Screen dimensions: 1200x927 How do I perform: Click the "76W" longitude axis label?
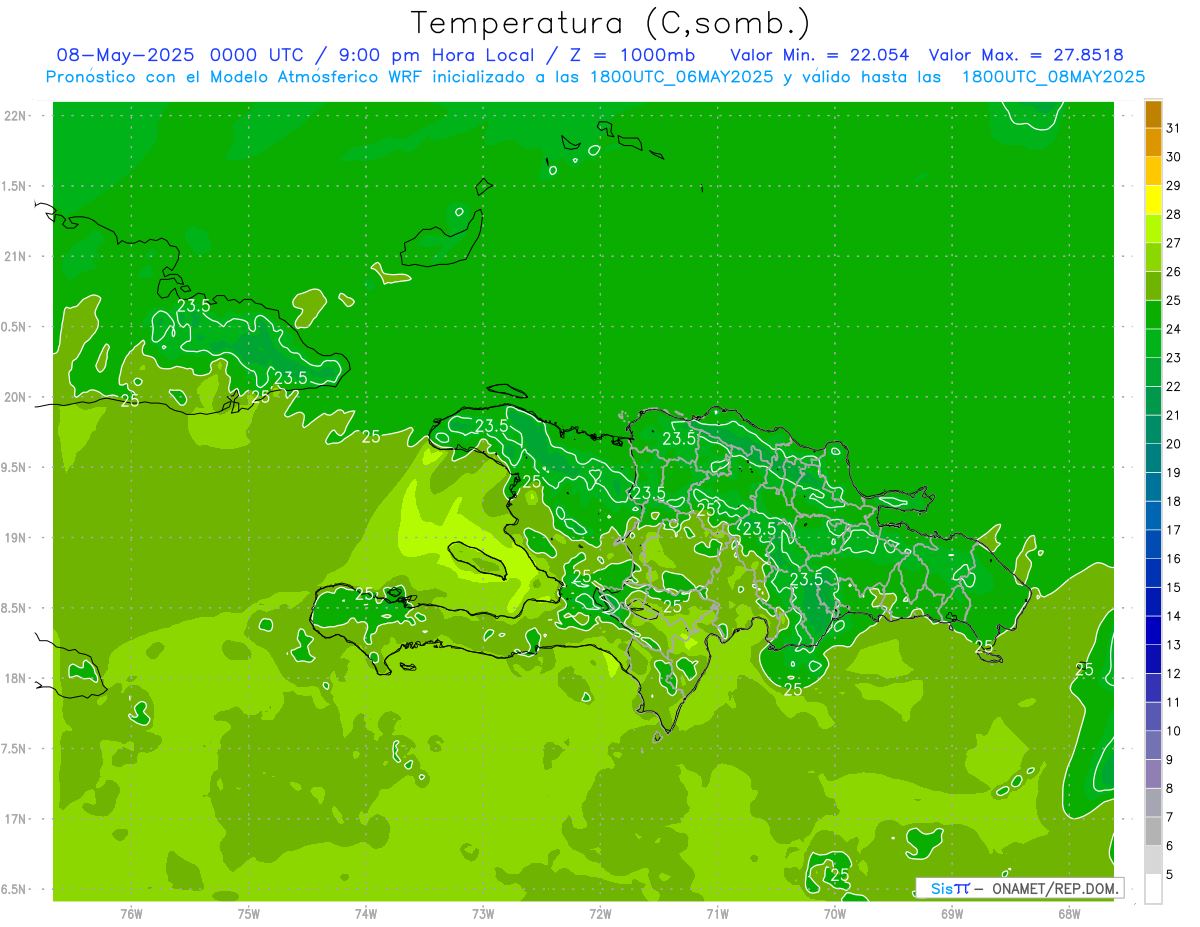click(x=131, y=913)
